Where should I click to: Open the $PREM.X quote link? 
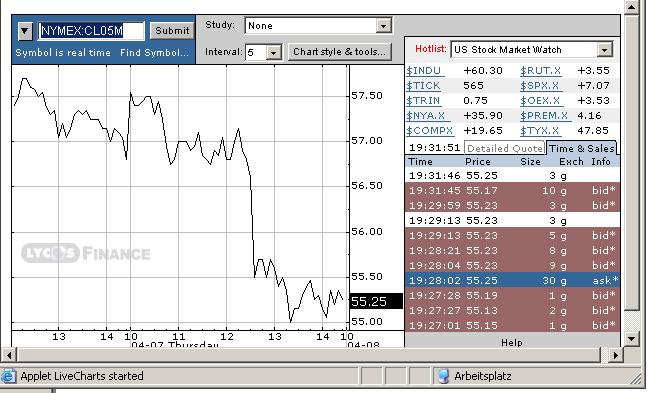point(545,116)
